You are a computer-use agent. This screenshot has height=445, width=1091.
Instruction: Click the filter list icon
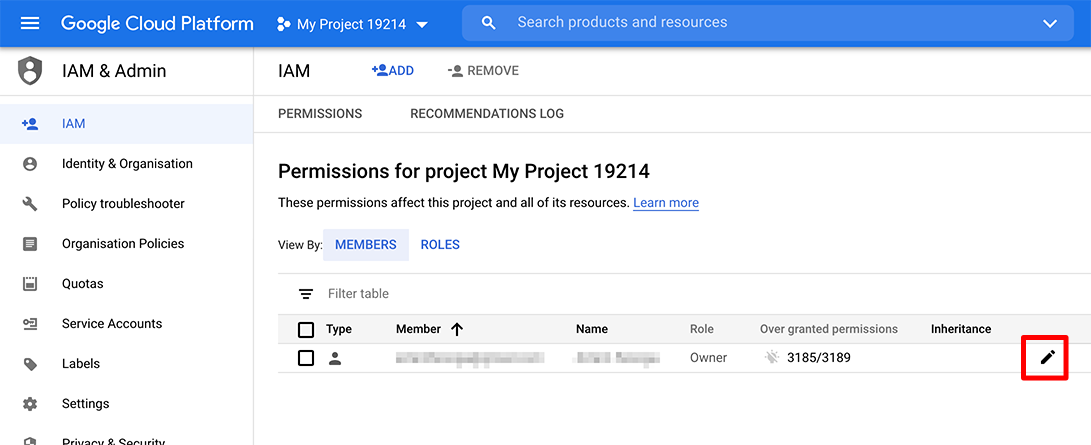pos(305,293)
